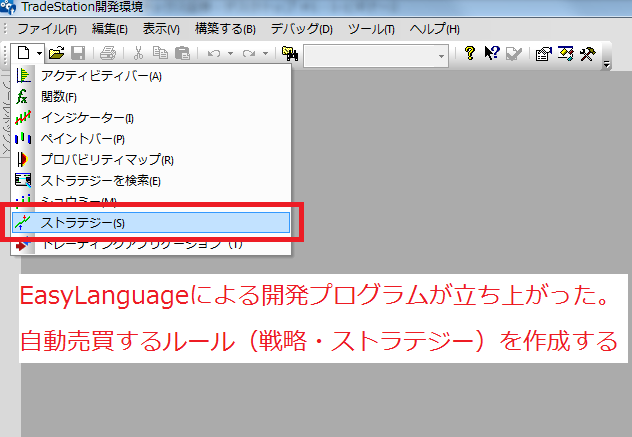Activate the What's This help cursor icon
This screenshot has width=632, height=437.
point(492,53)
